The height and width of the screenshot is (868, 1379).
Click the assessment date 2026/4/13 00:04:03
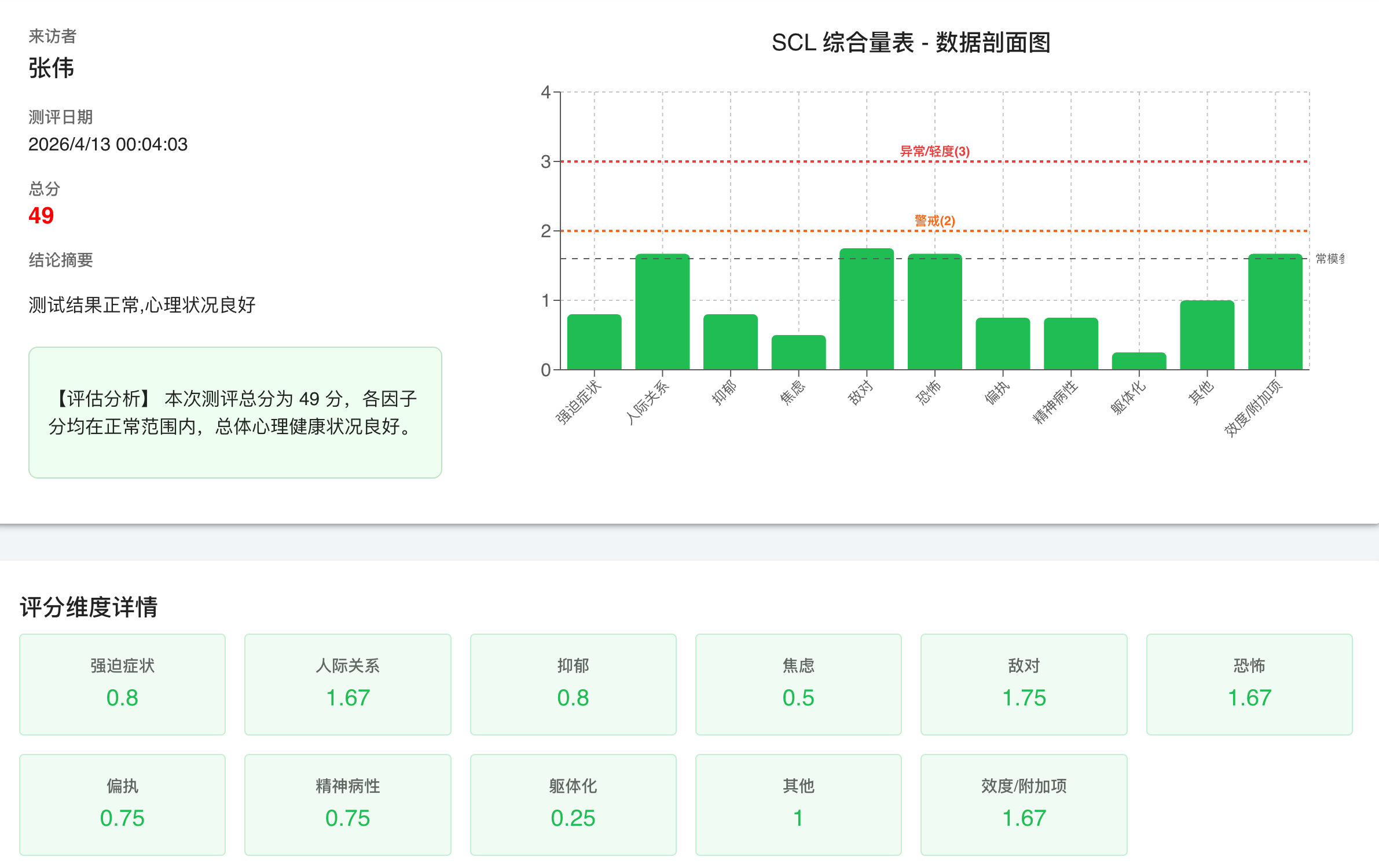pyautogui.click(x=108, y=145)
